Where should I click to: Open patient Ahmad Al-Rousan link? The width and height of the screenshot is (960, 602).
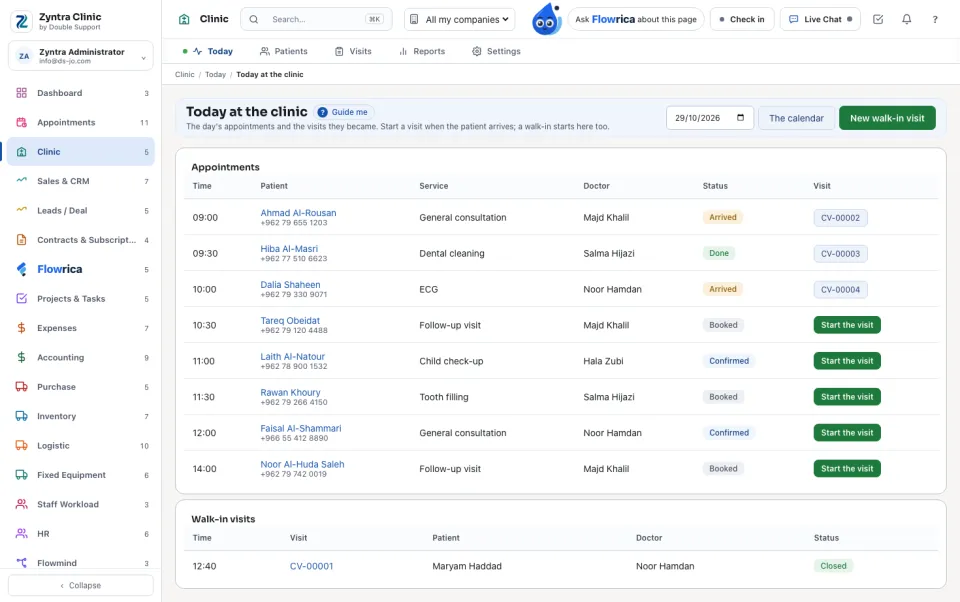pos(298,213)
